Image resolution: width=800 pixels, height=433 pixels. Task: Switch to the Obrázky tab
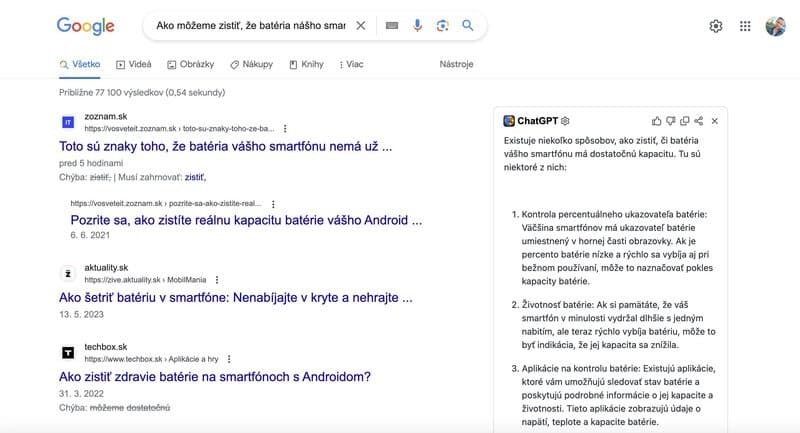[190, 64]
